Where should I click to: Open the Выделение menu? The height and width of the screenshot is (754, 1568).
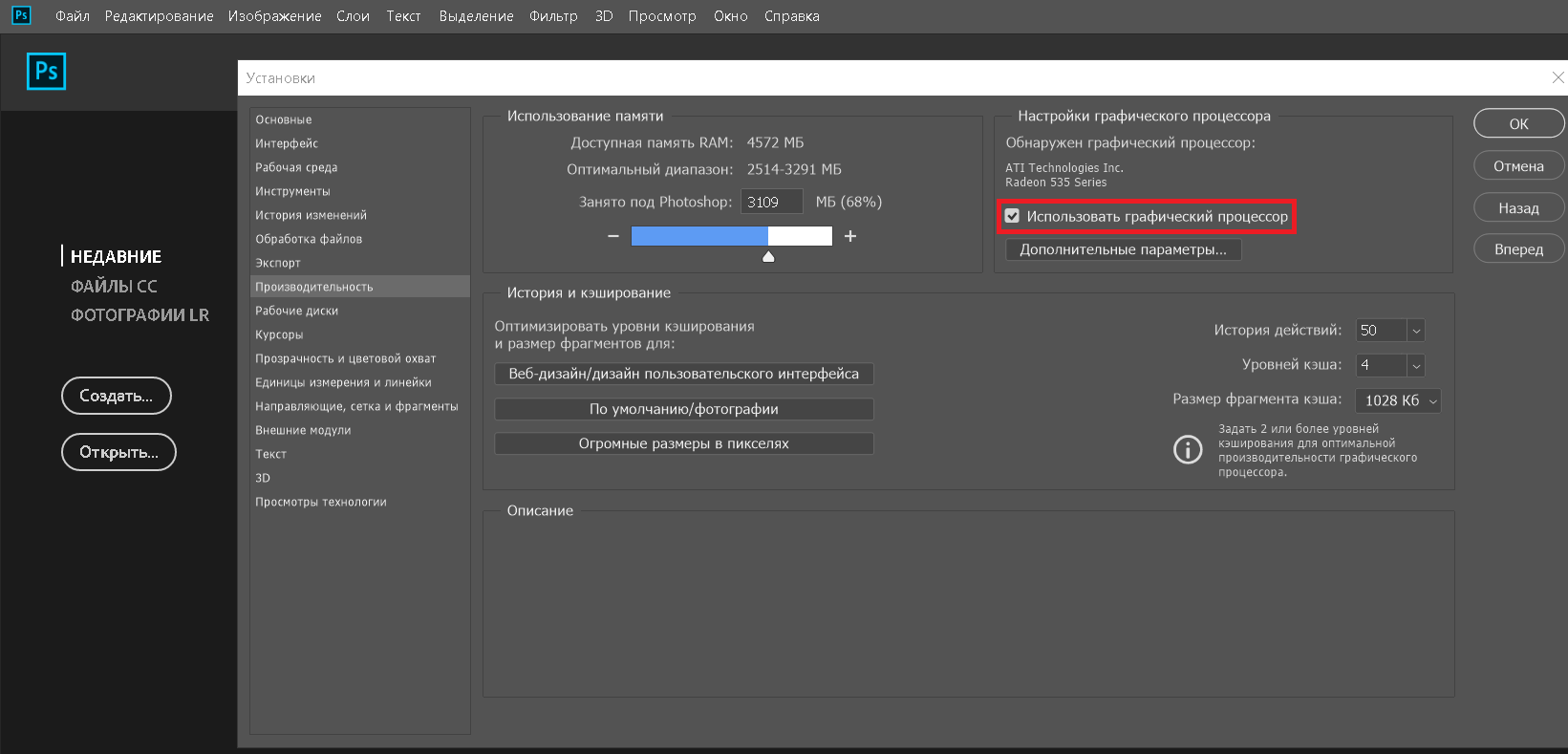pos(476,16)
